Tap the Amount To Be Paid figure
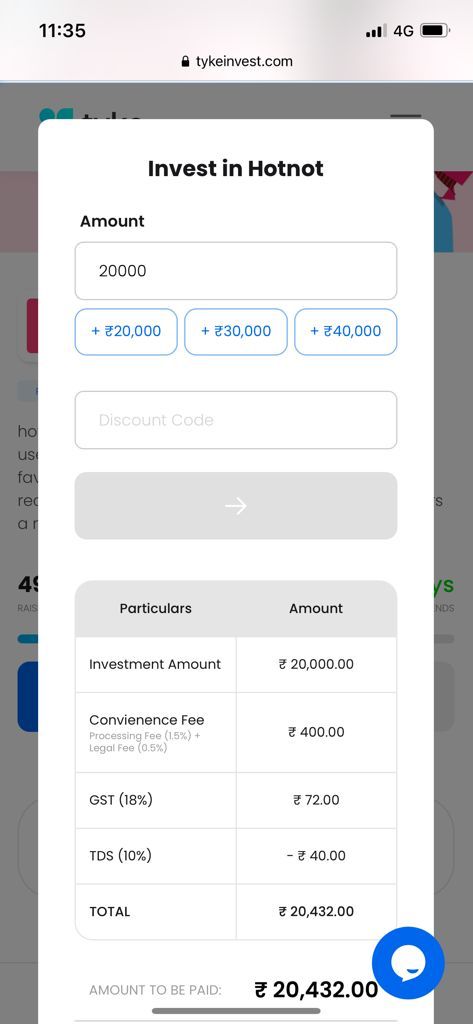 (x=316, y=990)
